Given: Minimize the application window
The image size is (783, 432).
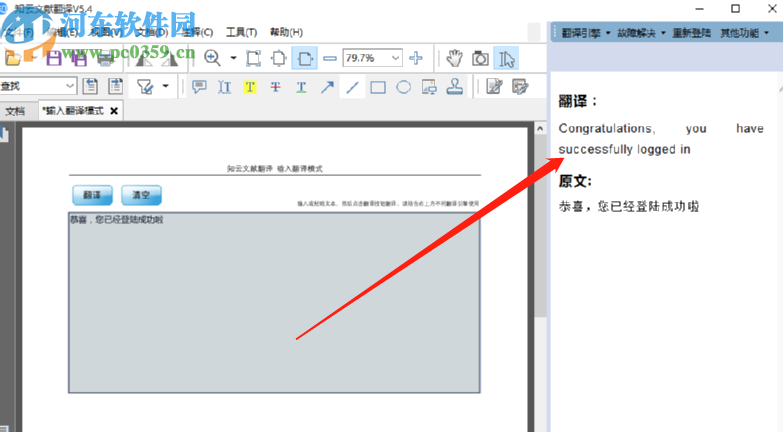Looking at the screenshot, I should pyautogui.click(x=700, y=8).
